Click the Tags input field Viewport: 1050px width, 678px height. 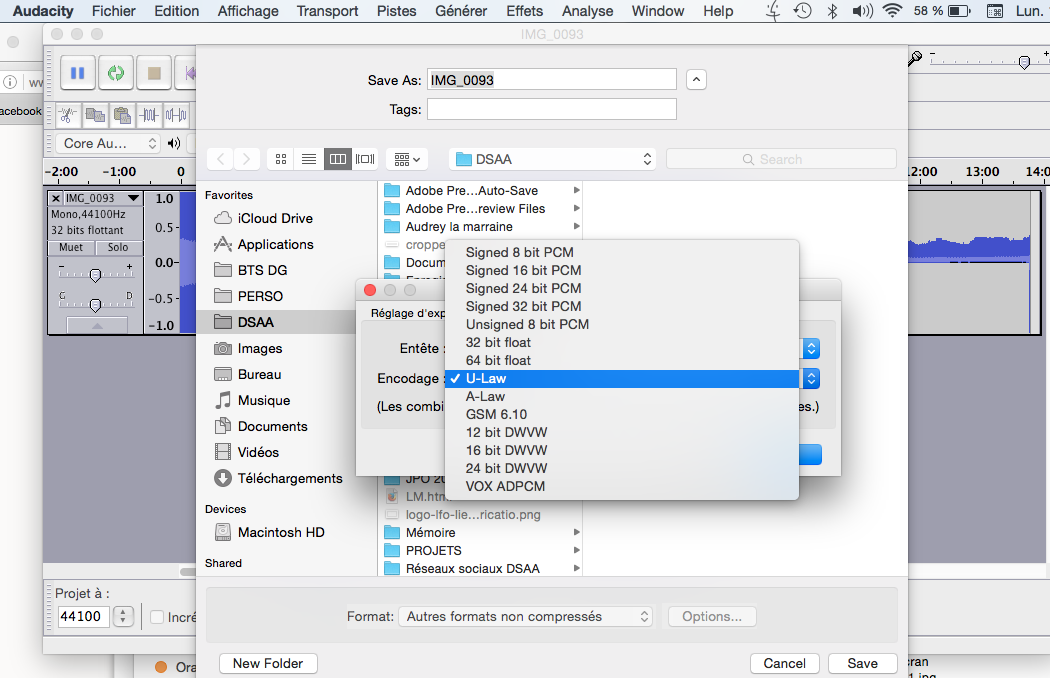coord(551,109)
